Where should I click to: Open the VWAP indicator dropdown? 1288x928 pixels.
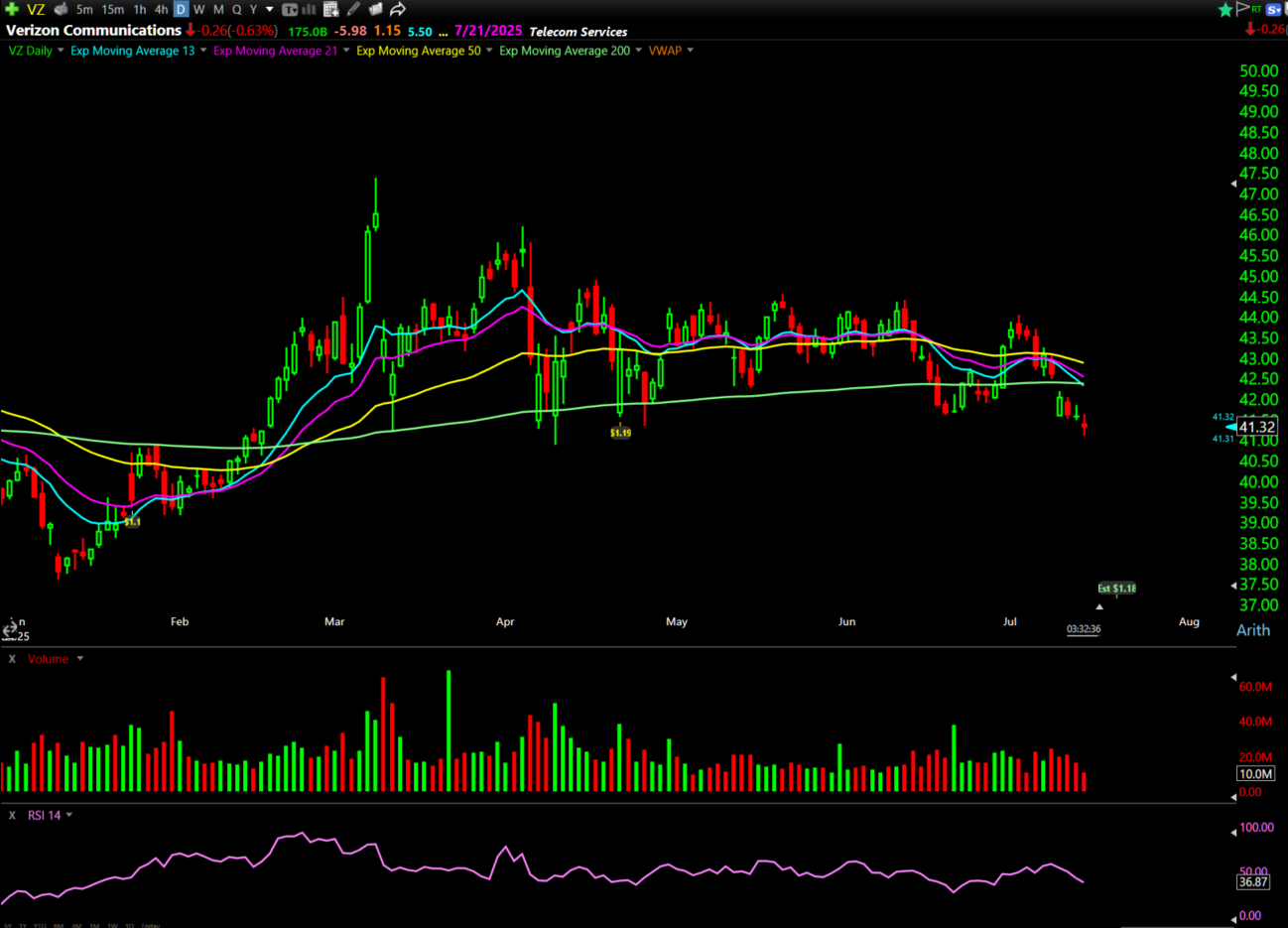pos(690,51)
